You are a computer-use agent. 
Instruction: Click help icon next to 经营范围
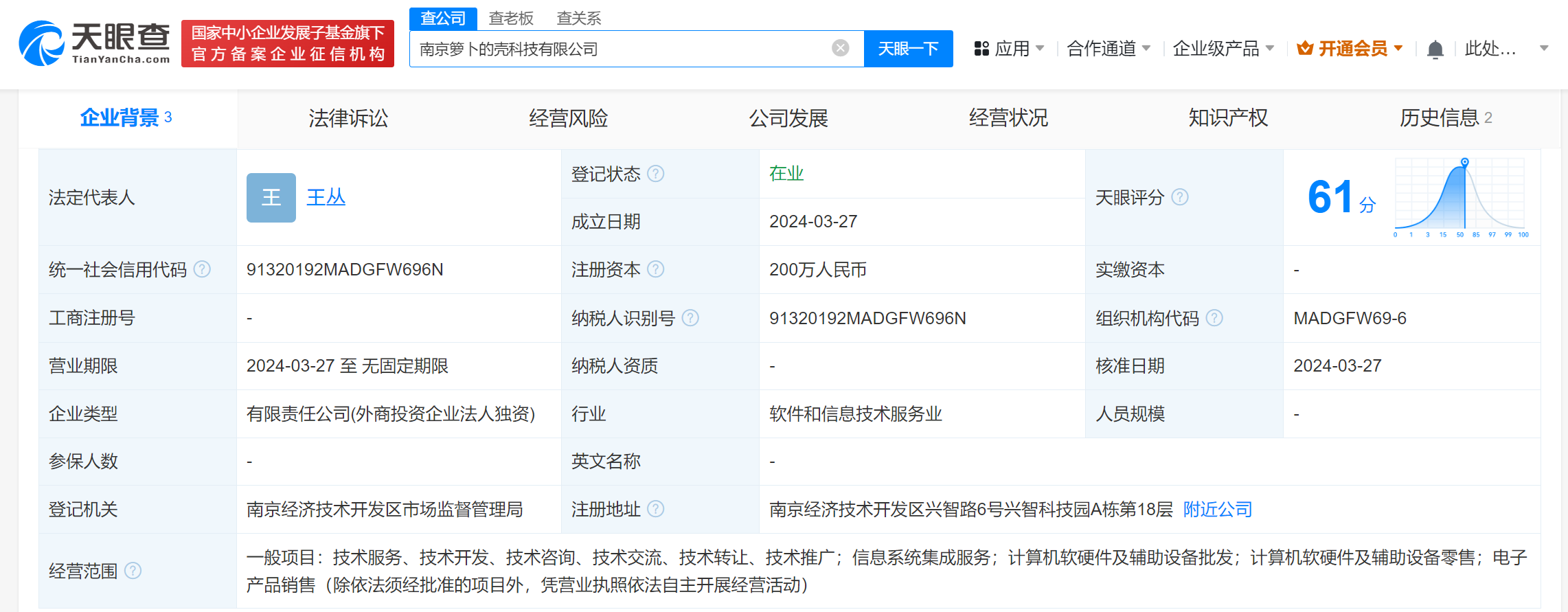click(x=133, y=571)
